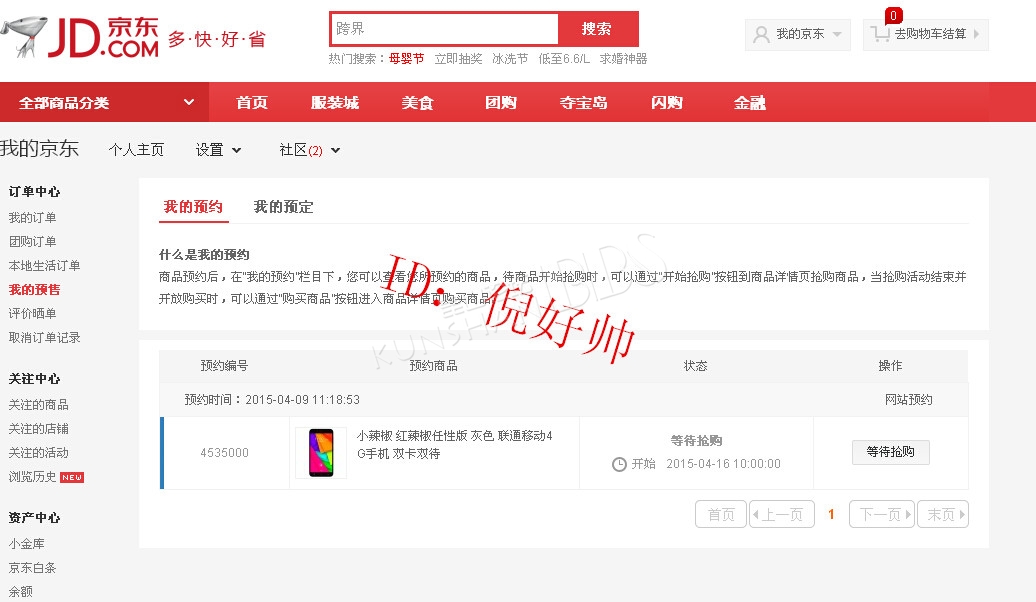
Task: Expand the 全部商品分类 category menu
Action: tap(104, 102)
